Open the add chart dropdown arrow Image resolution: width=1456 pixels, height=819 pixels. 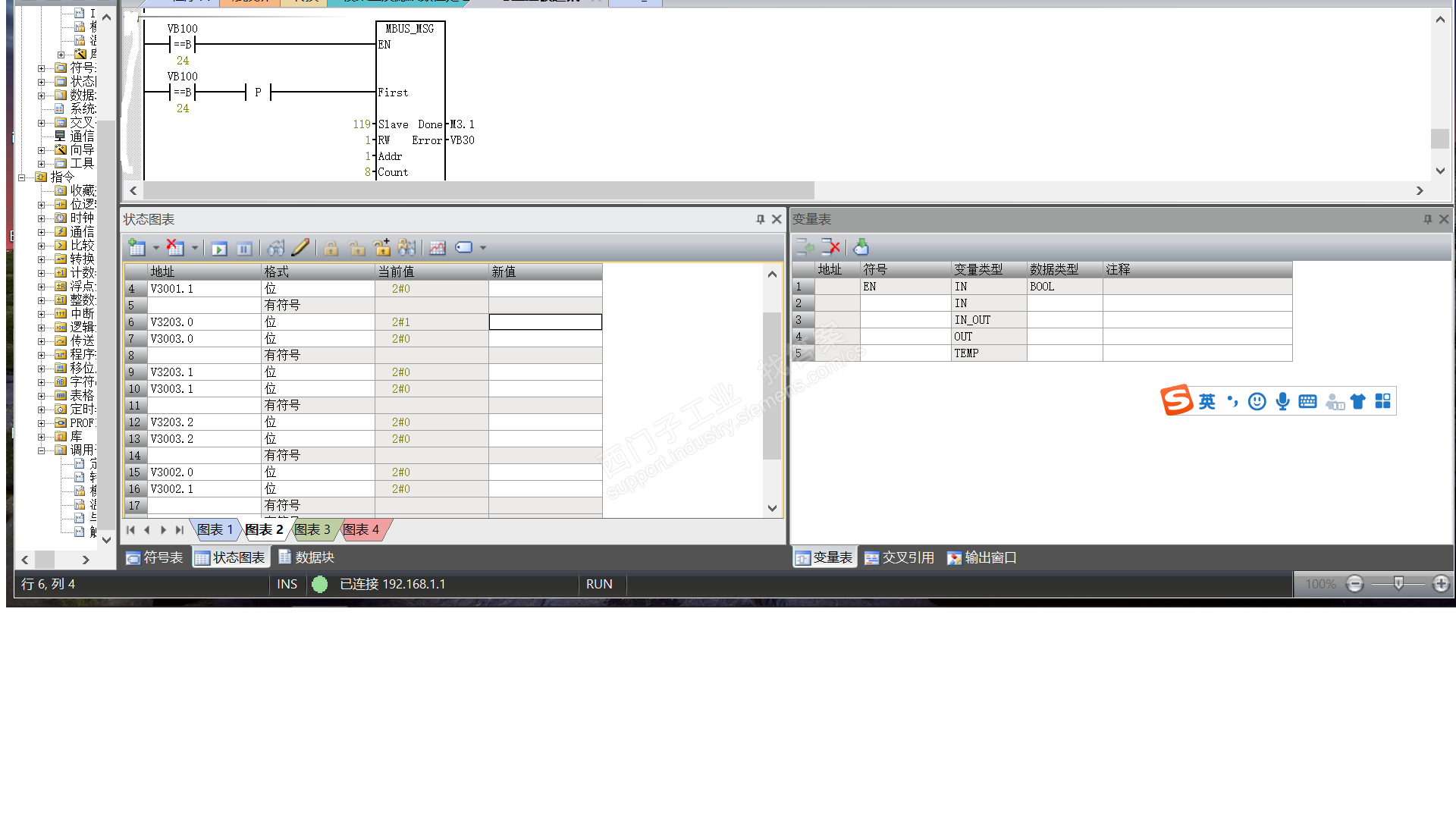(156, 248)
